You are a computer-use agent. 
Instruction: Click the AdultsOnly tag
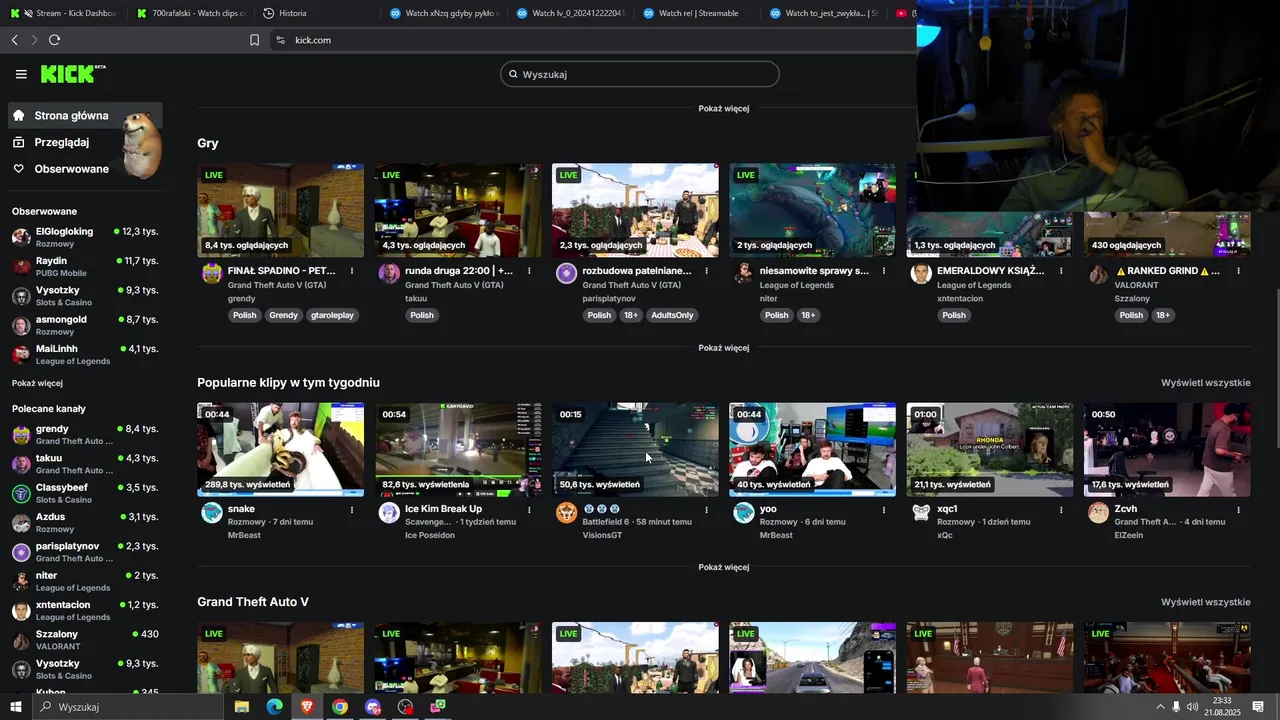click(671, 315)
